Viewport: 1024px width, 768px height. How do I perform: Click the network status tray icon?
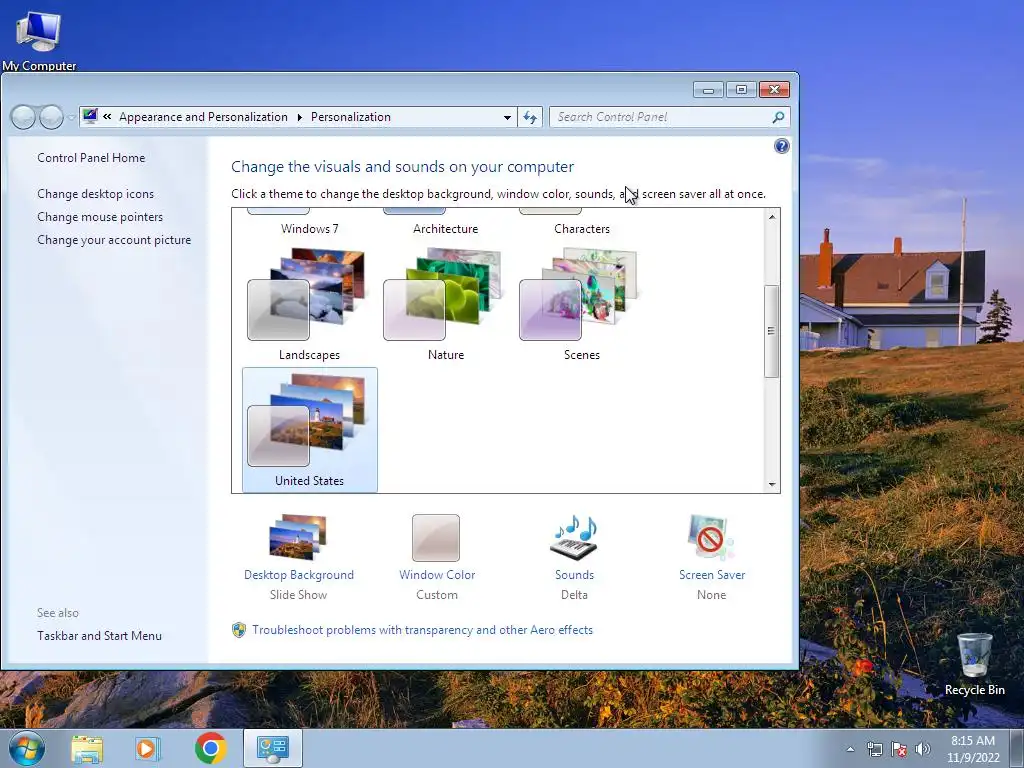click(874, 749)
